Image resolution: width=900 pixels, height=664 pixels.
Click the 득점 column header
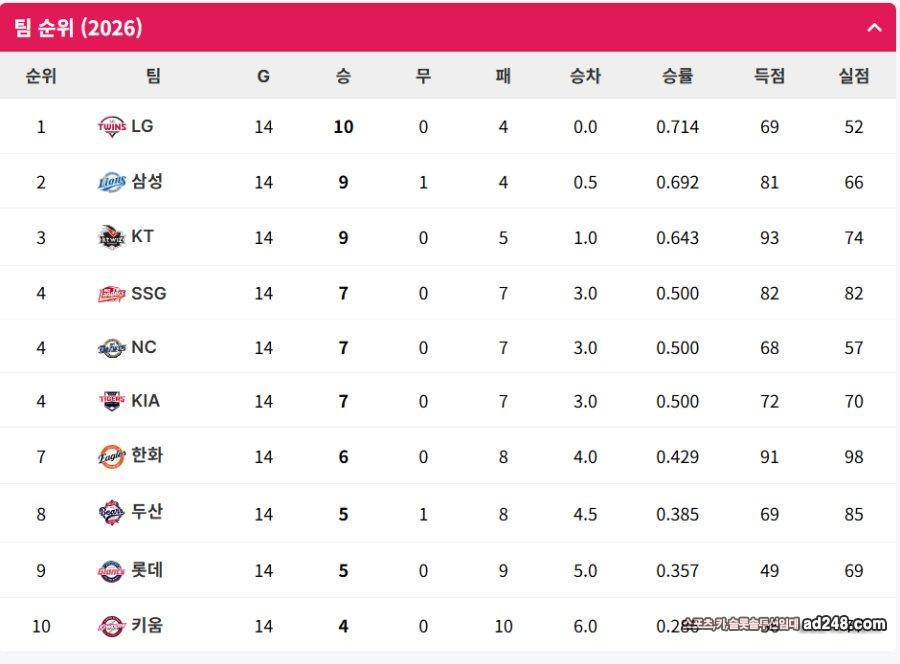[x=769, y=76]
